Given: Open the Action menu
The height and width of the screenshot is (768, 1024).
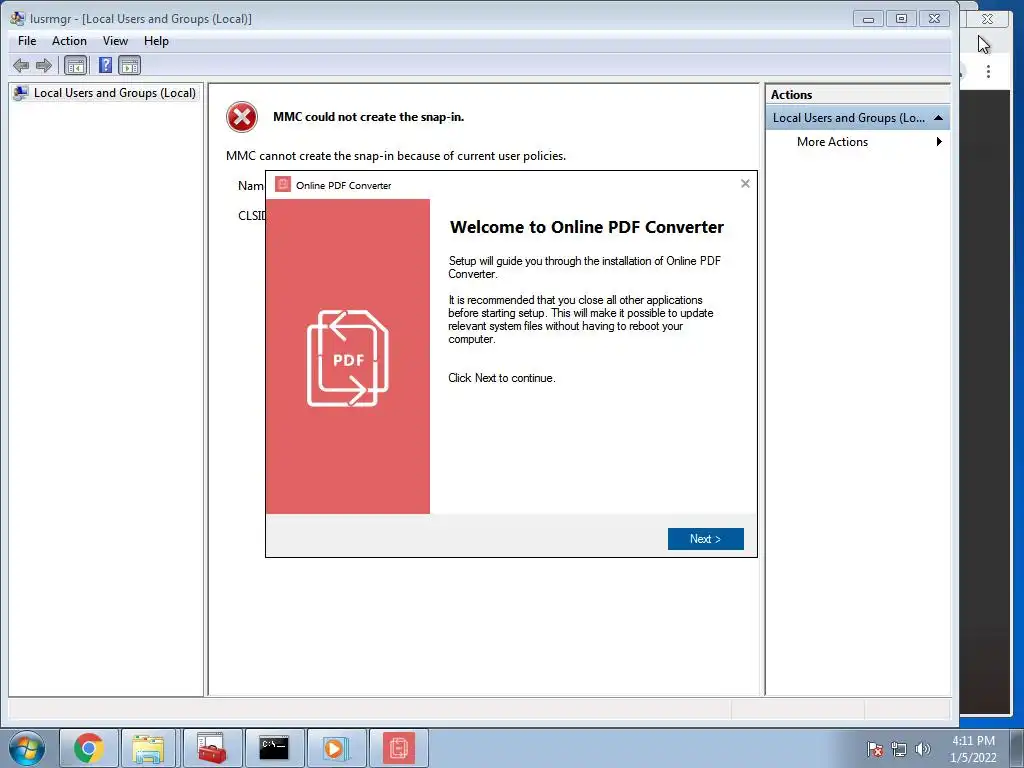Looking at the screenshot, I should [x=69, y=40].
